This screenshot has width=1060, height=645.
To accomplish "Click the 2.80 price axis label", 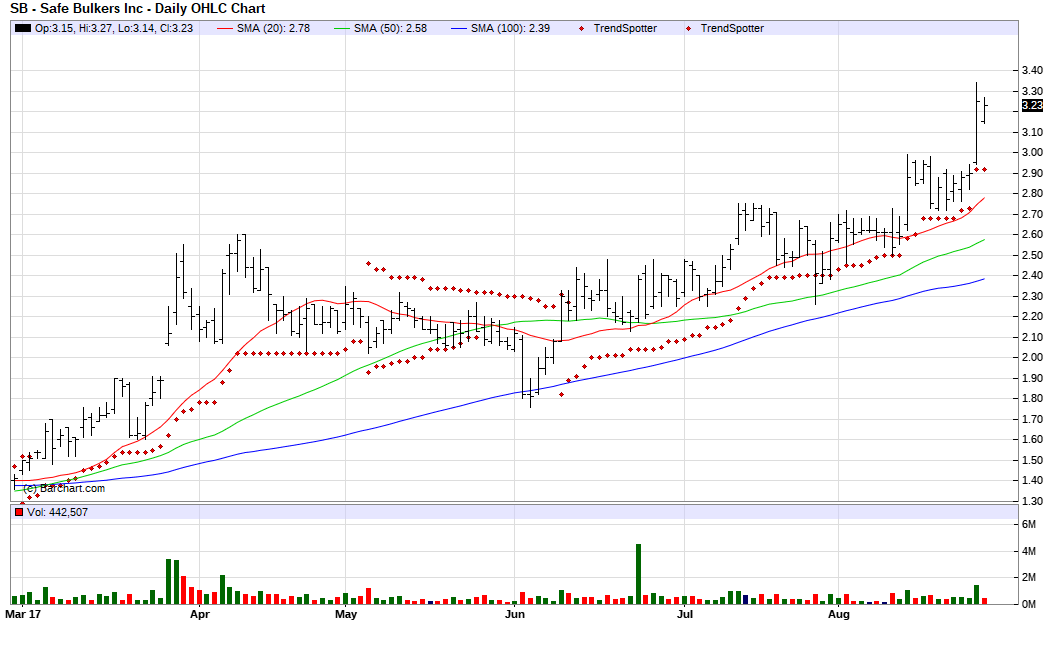I will (1032, 193).
